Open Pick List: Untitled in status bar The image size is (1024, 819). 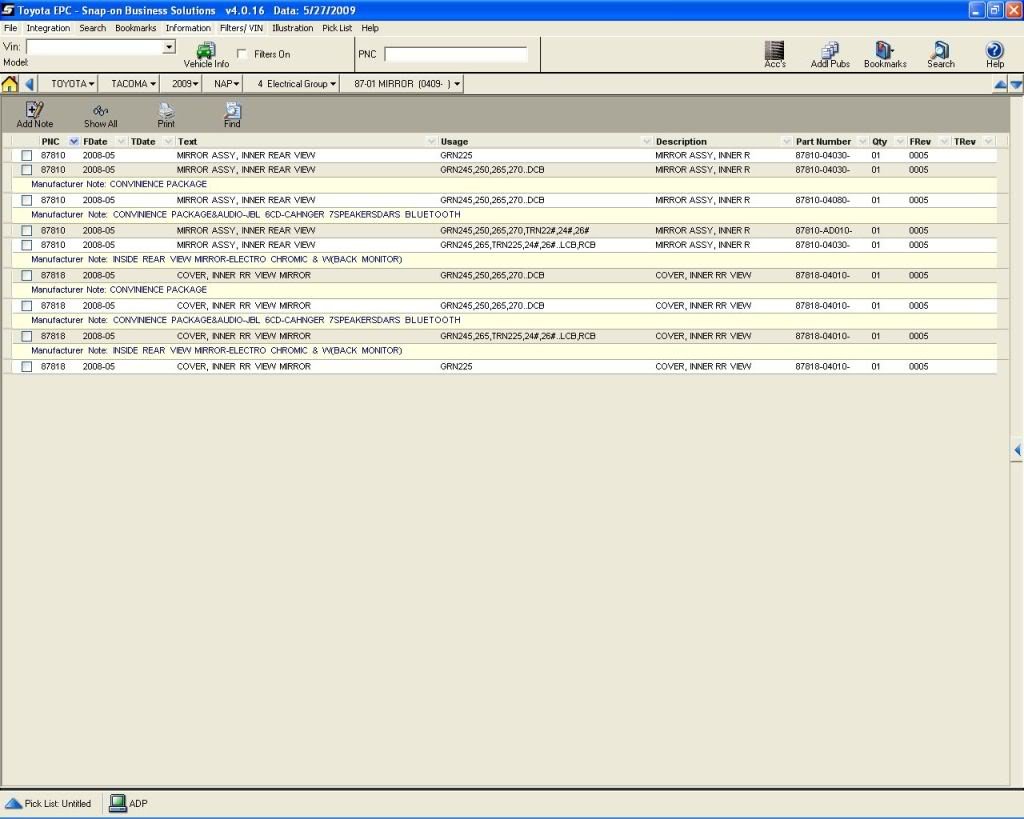tap(48, 803)
